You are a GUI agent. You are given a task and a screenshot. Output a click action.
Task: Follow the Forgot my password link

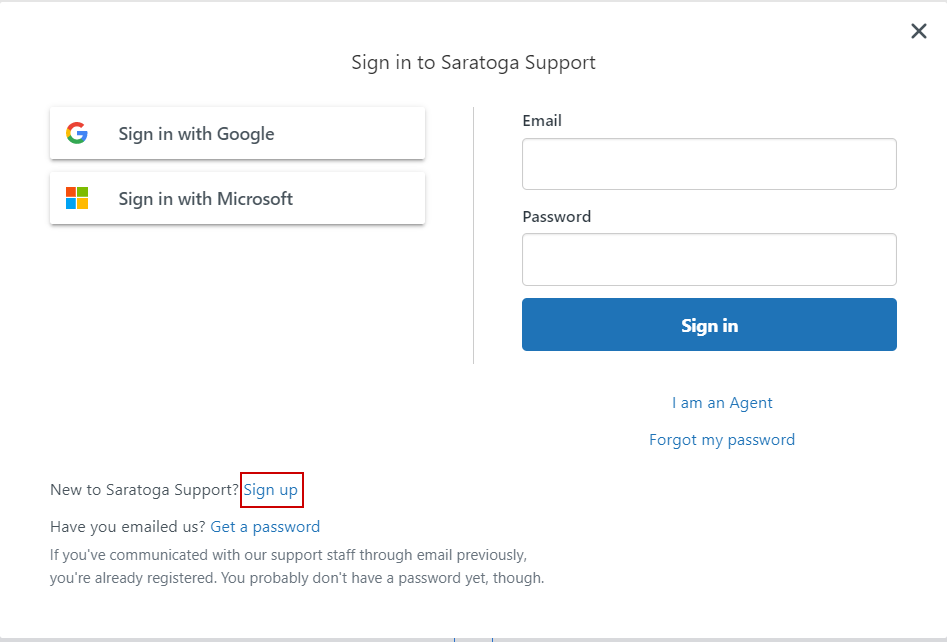tap(722, 440)
